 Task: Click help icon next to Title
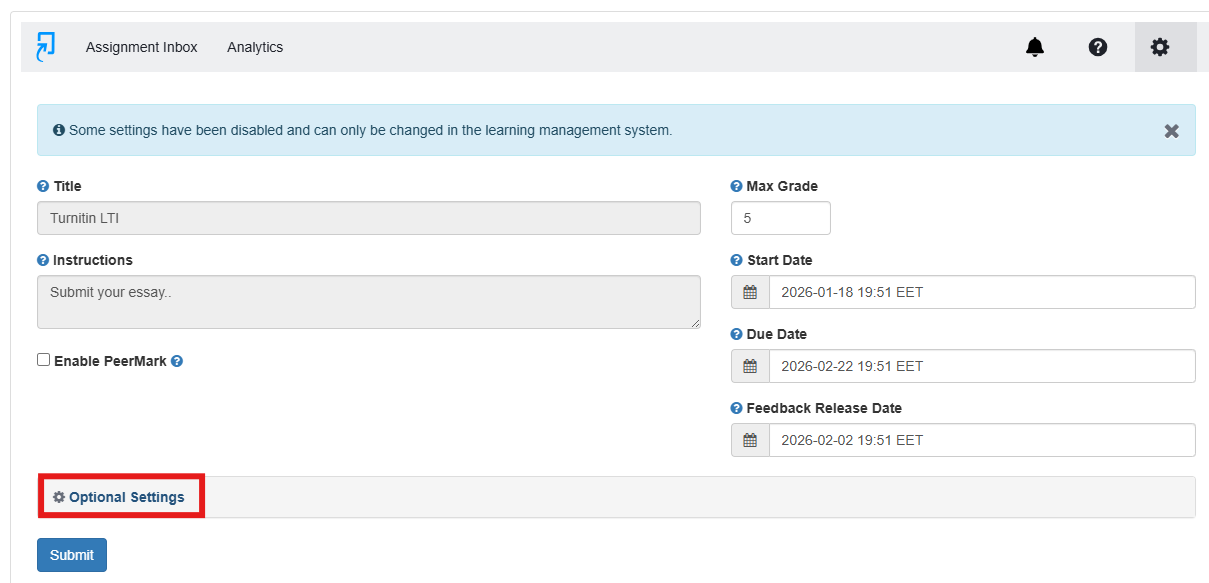(43, 186)
